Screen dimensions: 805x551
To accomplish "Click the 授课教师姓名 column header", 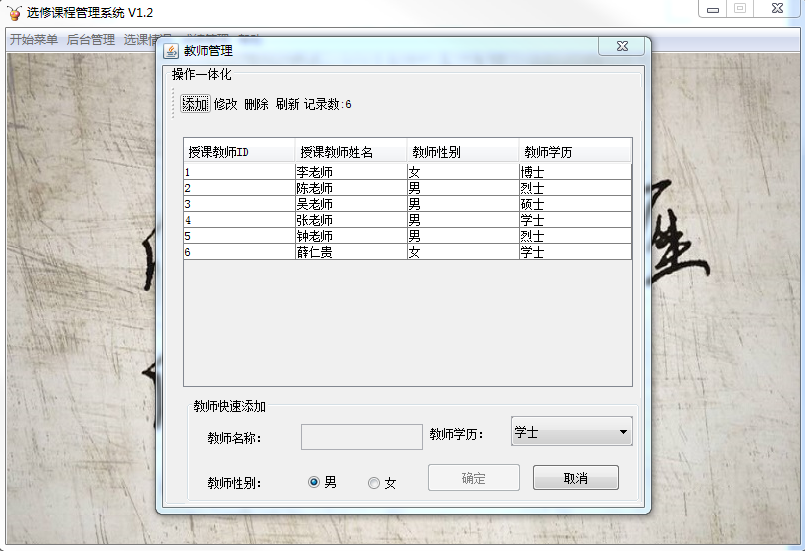I will pos(351,152).
